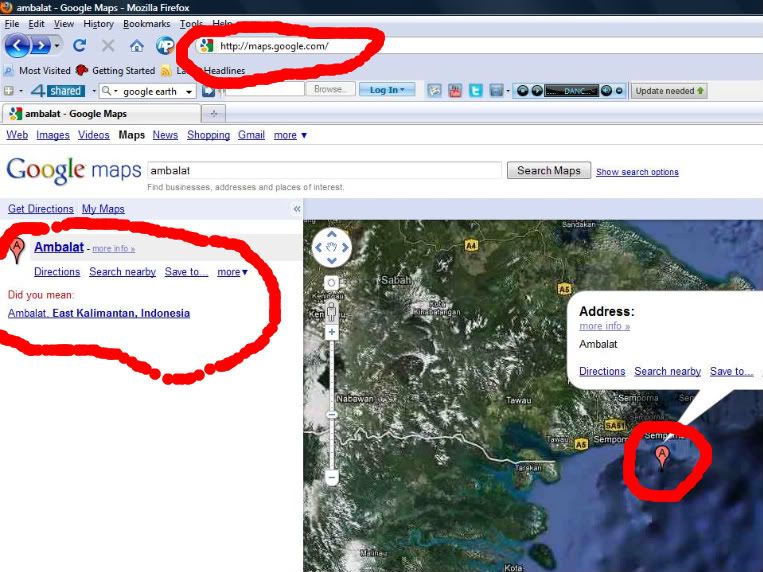Click the Twitter toolbar icon
This screenshot has height=572, width=763.
coord(476,91)
